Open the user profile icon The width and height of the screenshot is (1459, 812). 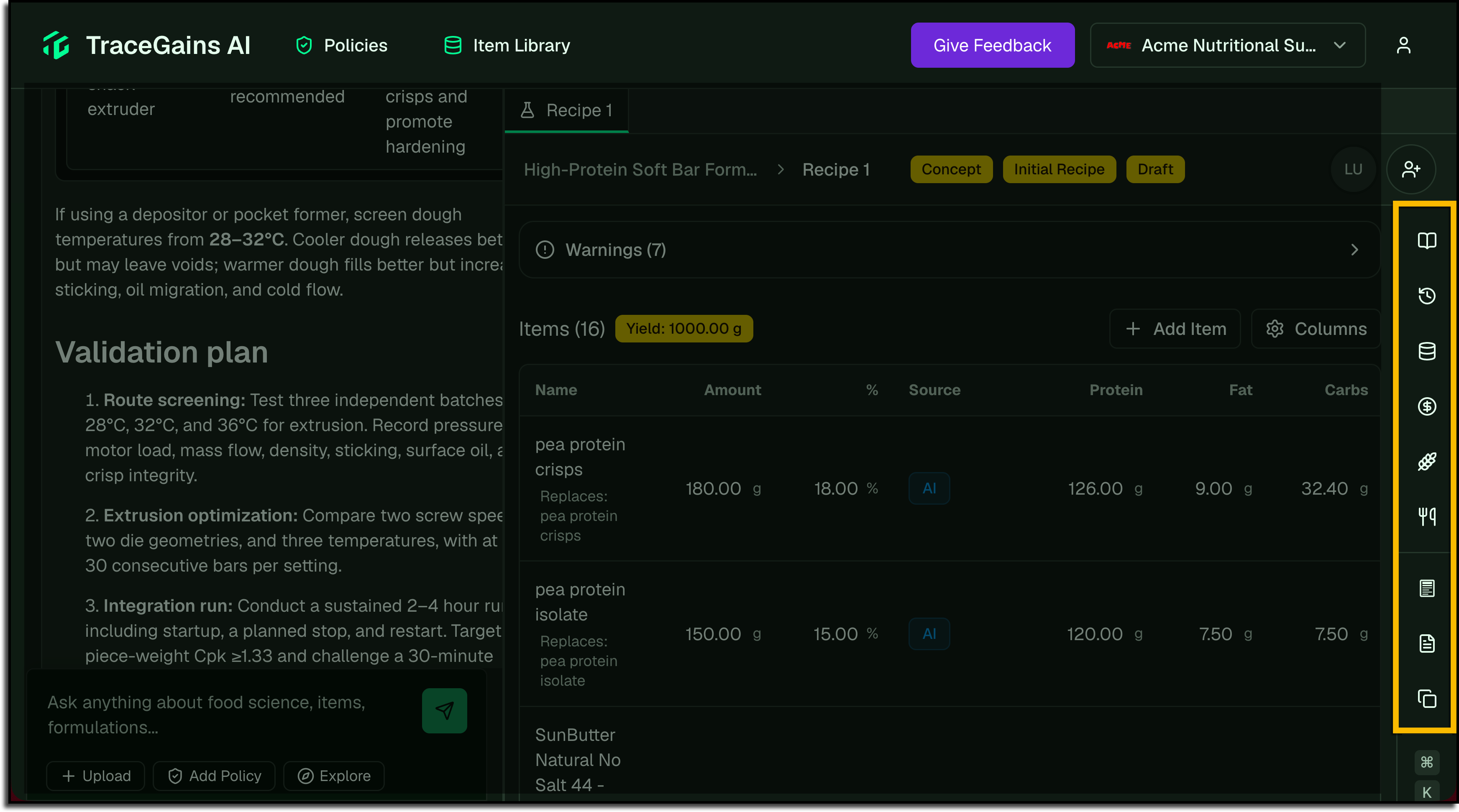coord(1403,45)
